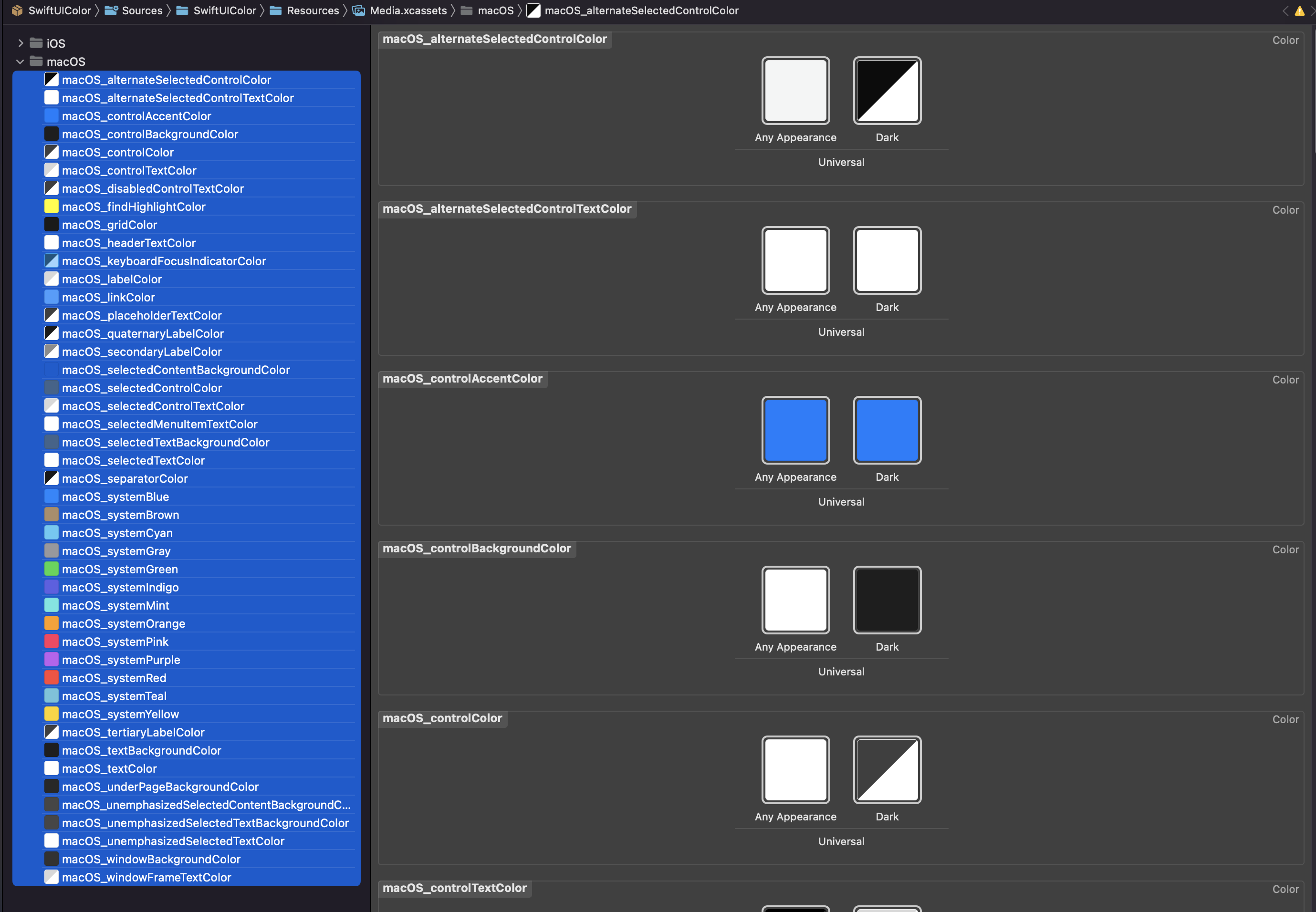
Task: Click the macOS_controlColor title label in the editor
Action: click(441, 718)
